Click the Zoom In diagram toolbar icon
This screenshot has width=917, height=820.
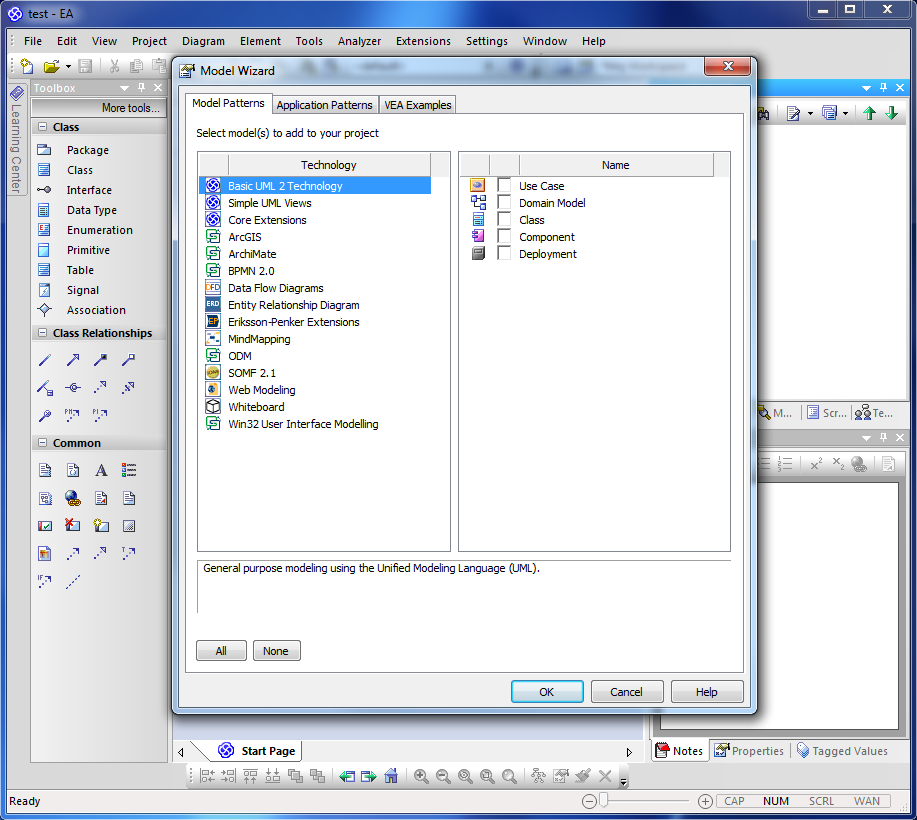coord(420,776)
